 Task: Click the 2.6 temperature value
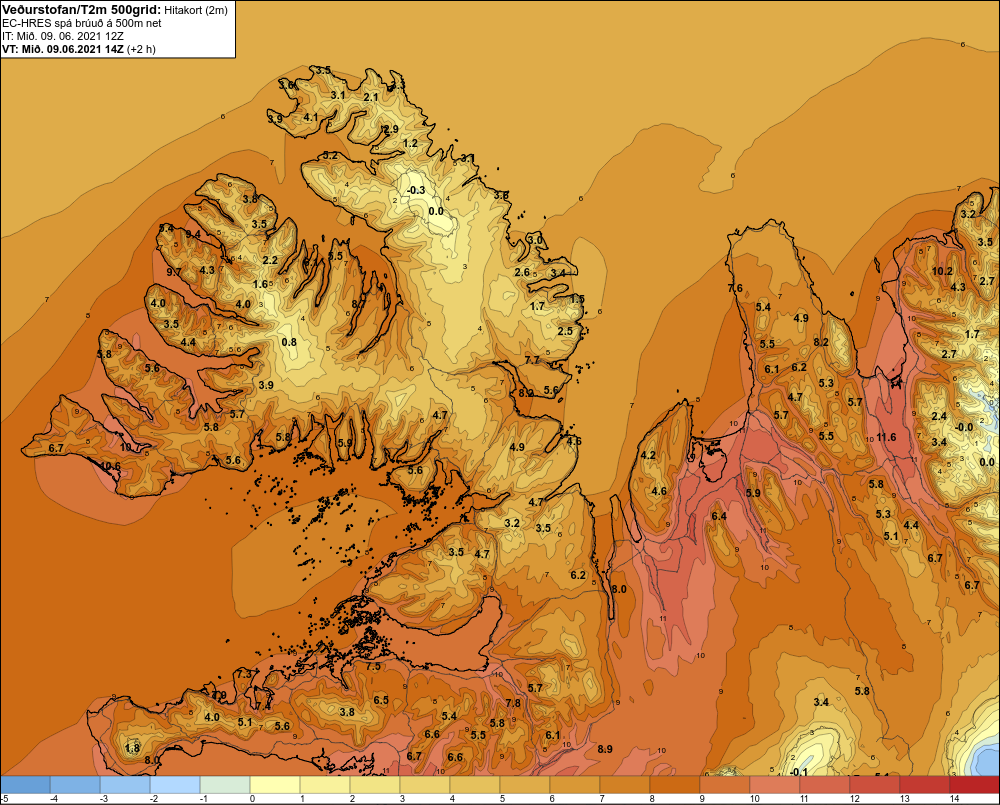click(522, 272)
